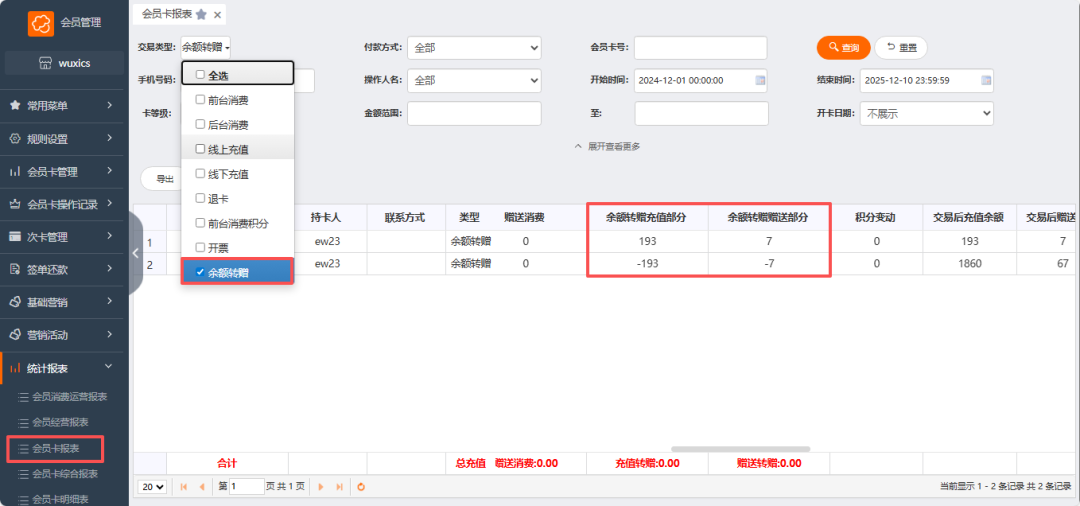1080x506 pixels.
Task: Expand the 规则设置 sidebar menu
Action: 64,139
